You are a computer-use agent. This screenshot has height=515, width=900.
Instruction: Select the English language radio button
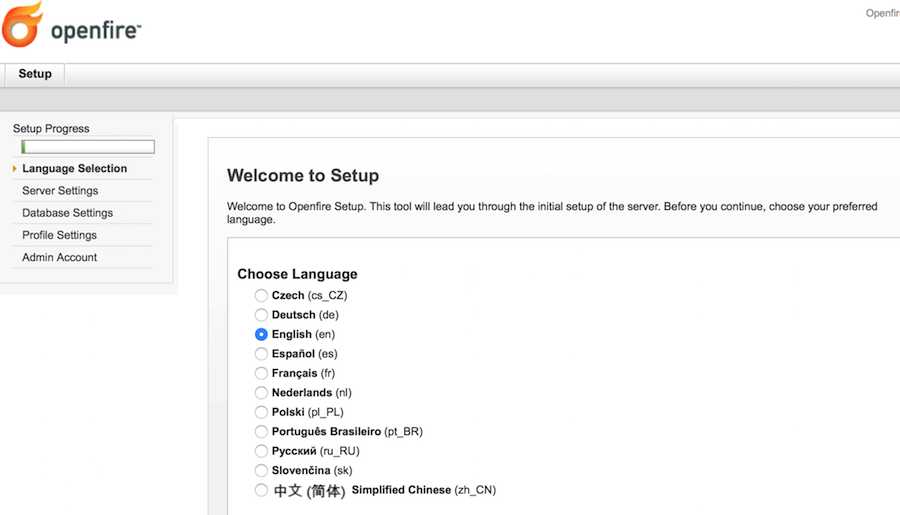[x=261, y=334]
